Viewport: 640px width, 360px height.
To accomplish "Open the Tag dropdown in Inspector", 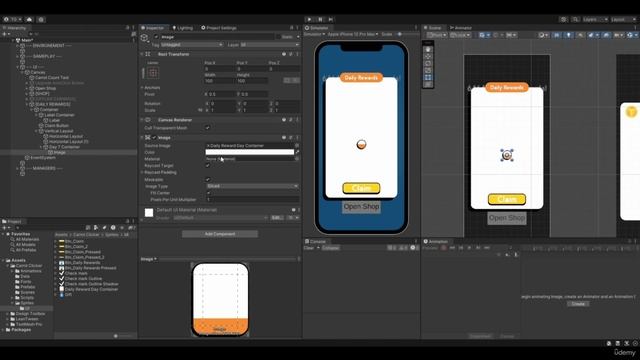I will [x=192, y=44].
